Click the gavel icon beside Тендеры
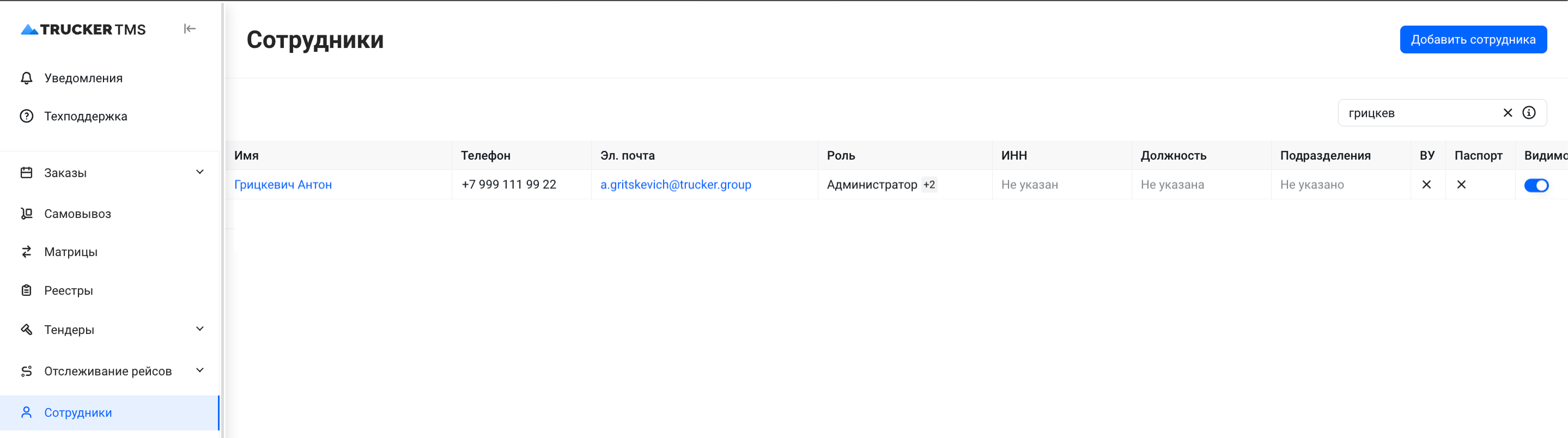The image size is (1568, 438). click(26, 330)
